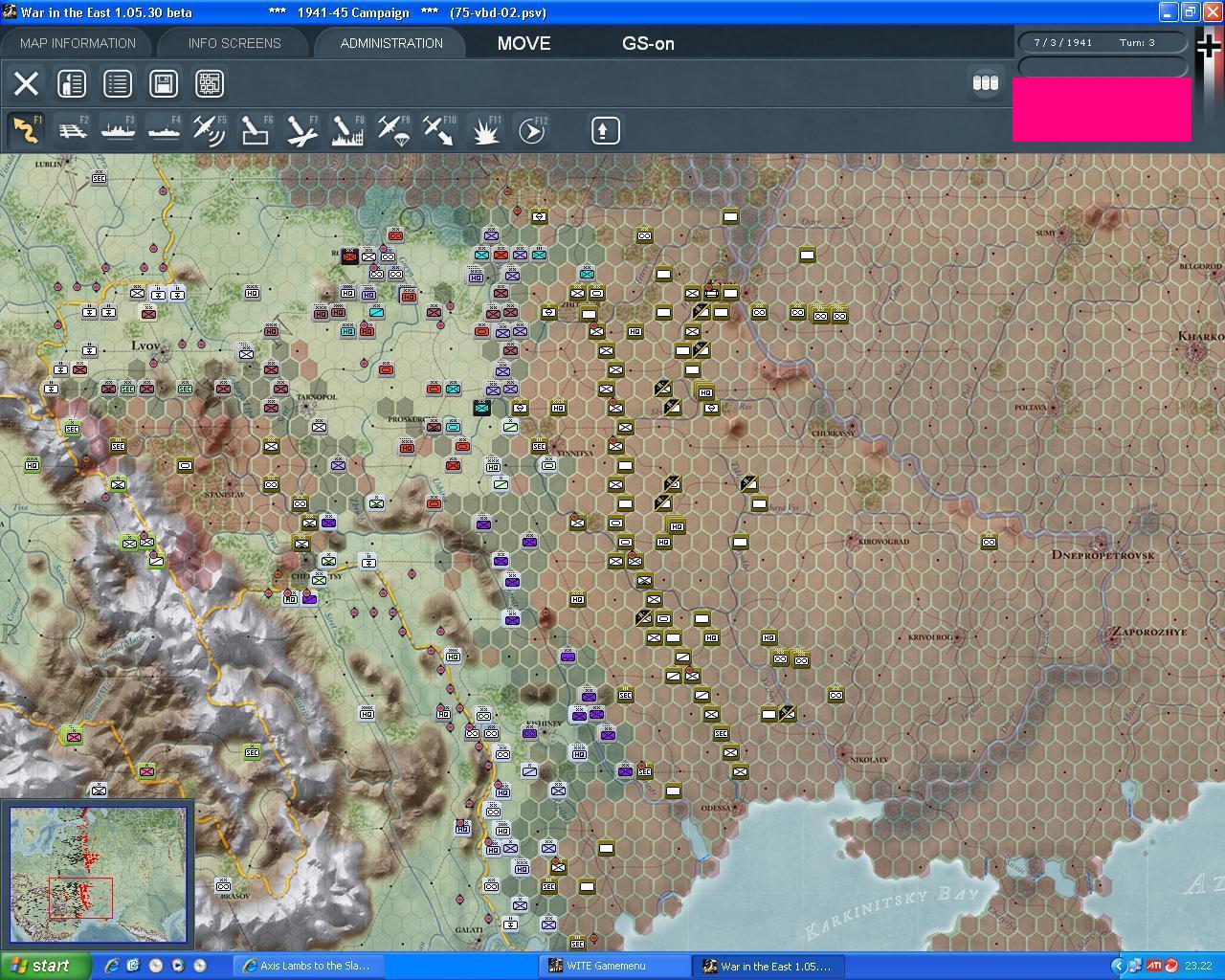Switch to Axis Lambs to the Sla... taskbar window
Viewport: 1225px width, 980px height.
point(309,966)
